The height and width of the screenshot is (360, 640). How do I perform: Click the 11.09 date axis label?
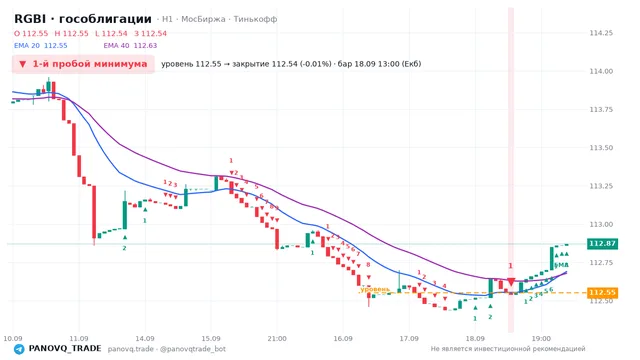point(79,338)
